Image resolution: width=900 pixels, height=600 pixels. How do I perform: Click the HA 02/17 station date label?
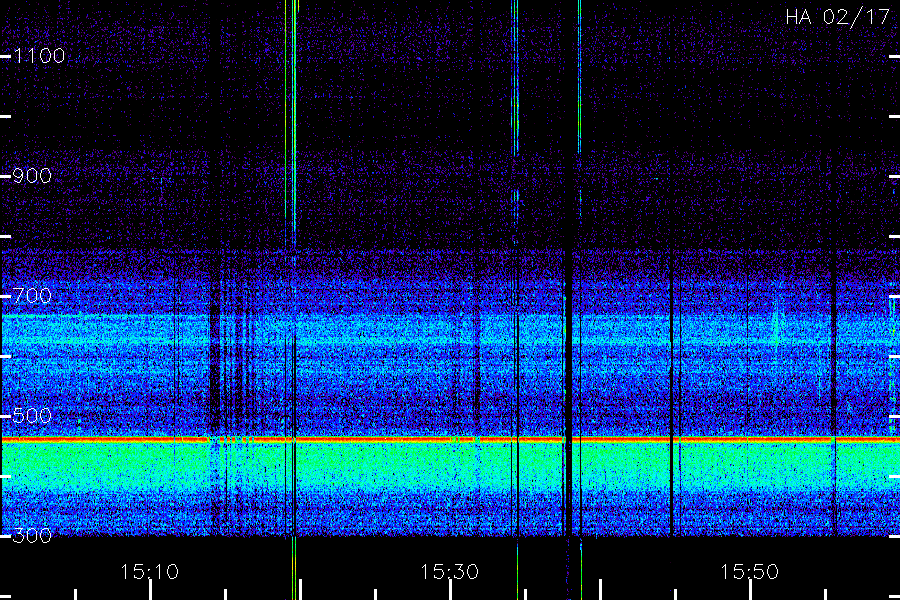[837, 17]
